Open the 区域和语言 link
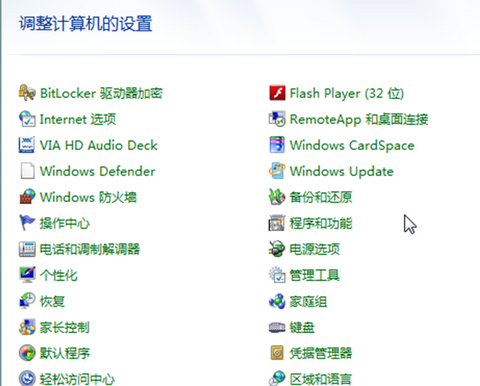The height and width of the screenshot is (386, 480). [x=321, y=379]
